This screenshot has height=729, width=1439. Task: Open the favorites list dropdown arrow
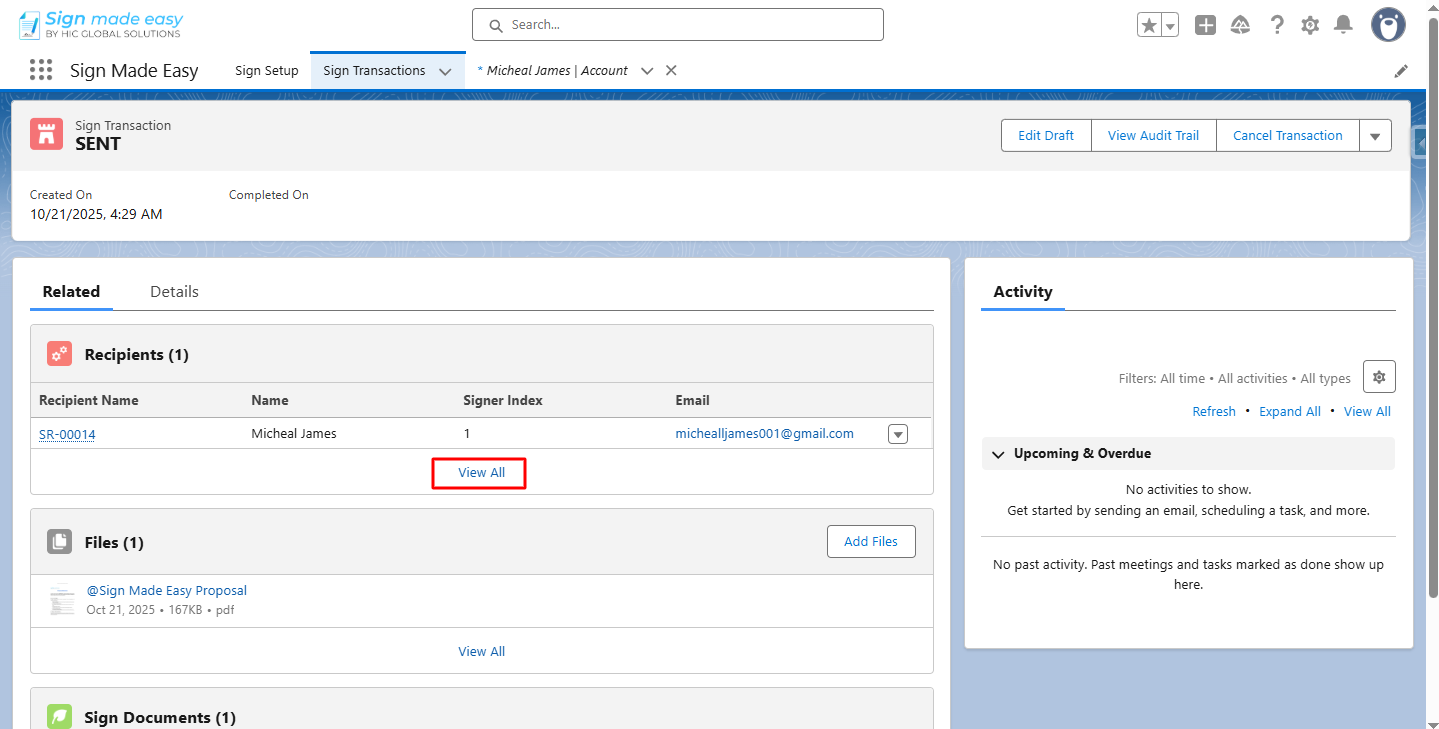[1170, 25]
